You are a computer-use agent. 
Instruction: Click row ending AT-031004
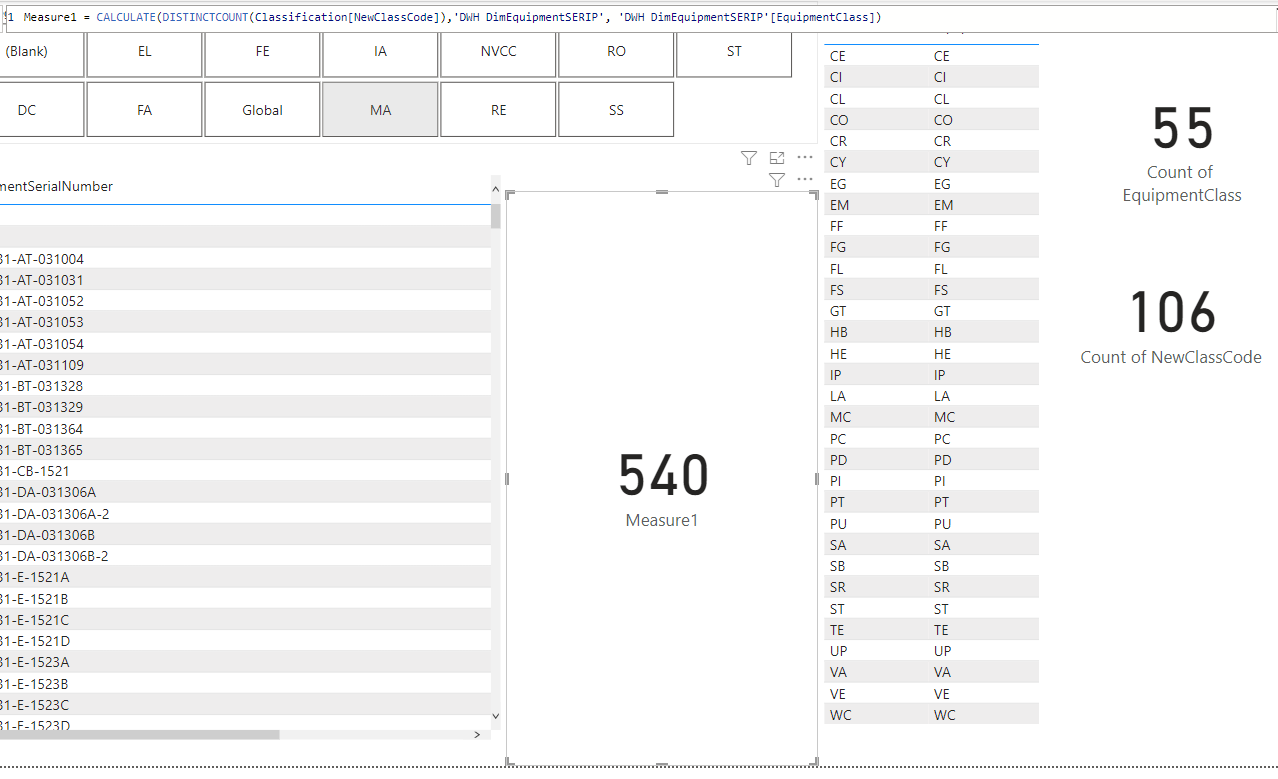click(x=245, y=259)
